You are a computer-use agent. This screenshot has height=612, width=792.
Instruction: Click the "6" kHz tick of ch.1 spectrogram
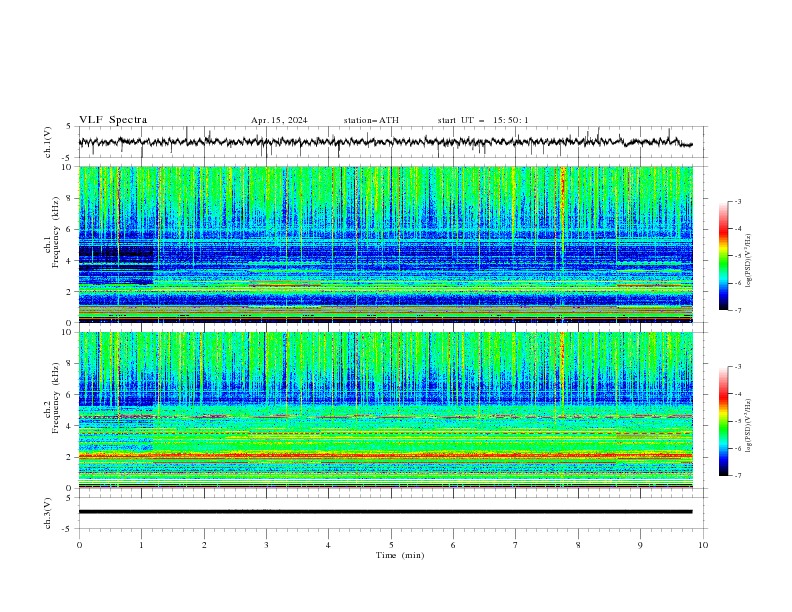(71, 229)
